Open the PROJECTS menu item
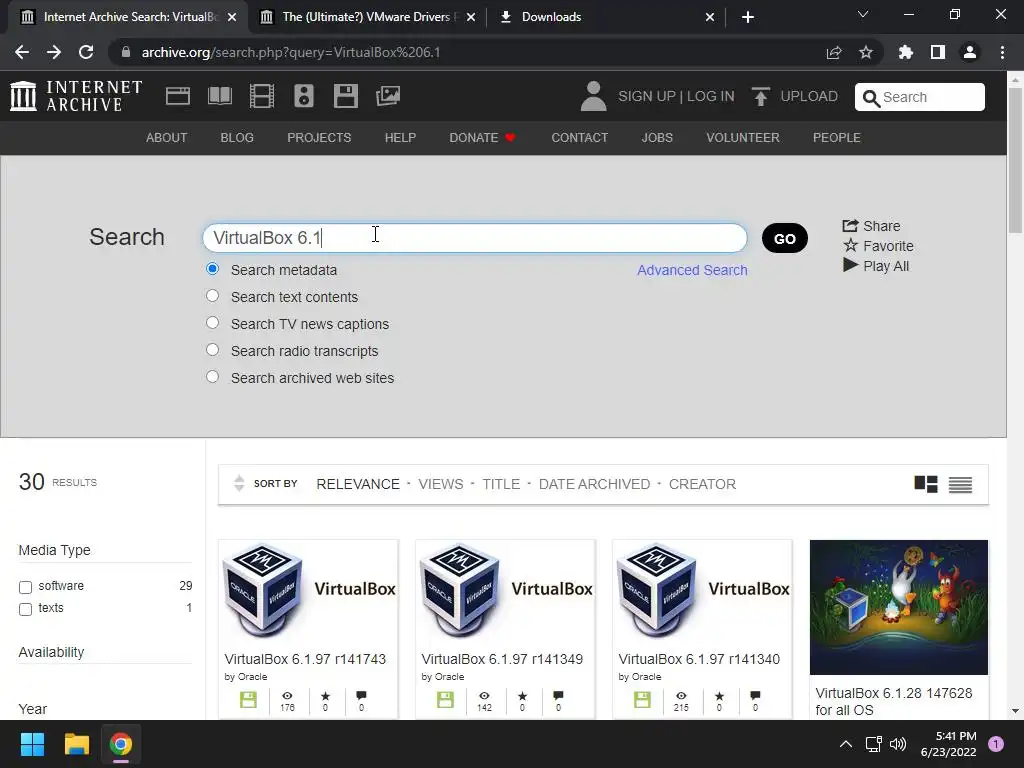1024x768 pixels. pyautogui.click(x=319, y=138)
